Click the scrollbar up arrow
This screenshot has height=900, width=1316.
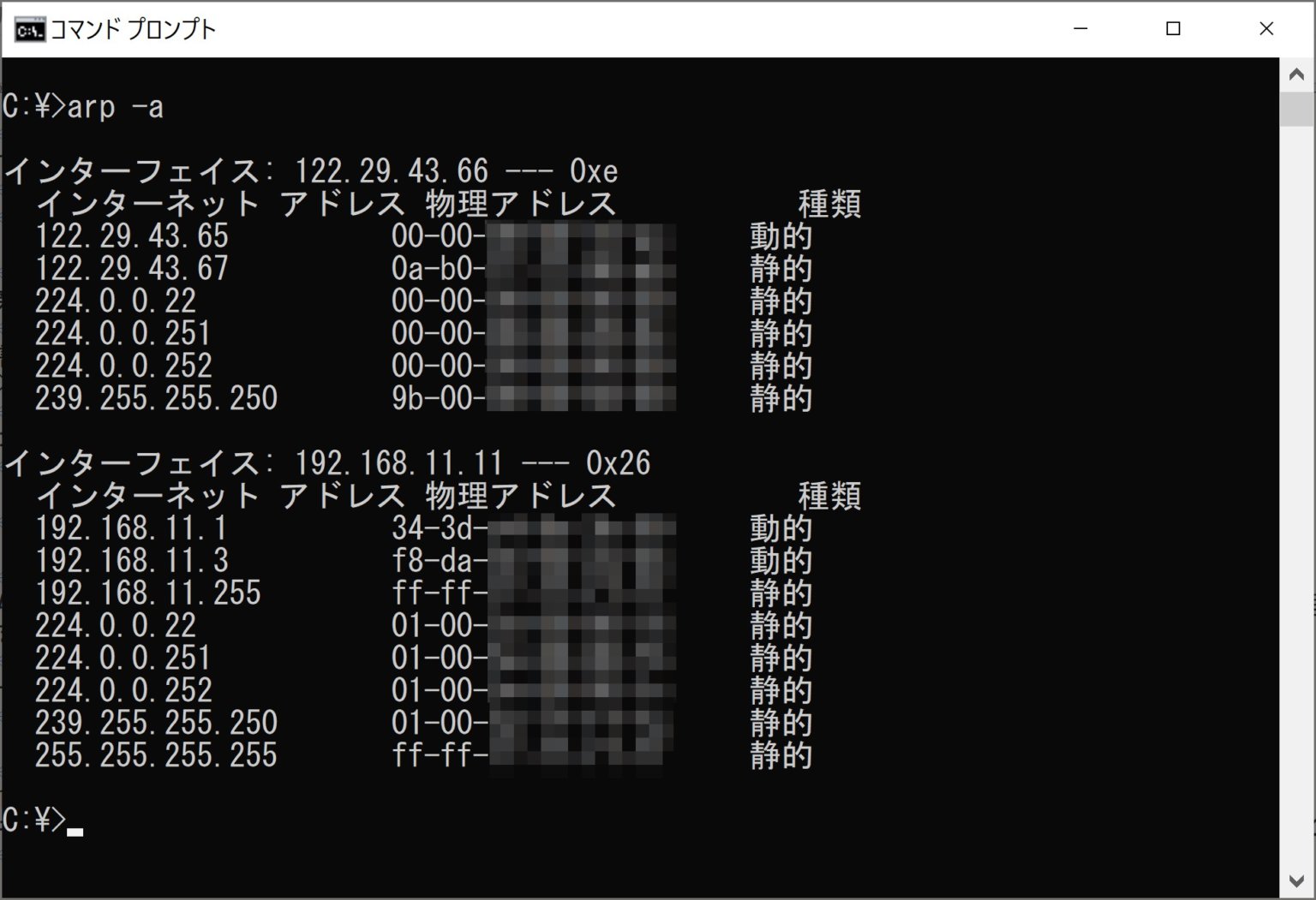click(1296, 75)
